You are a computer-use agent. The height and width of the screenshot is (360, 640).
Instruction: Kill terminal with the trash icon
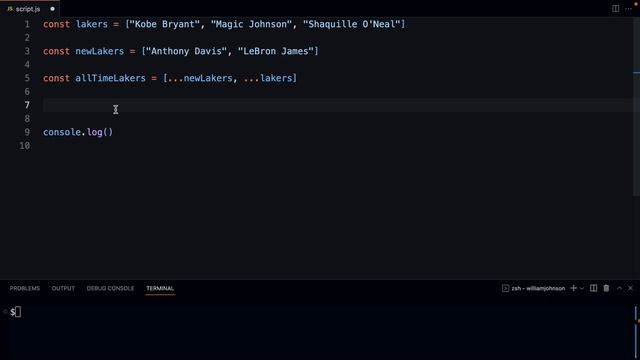606,288
